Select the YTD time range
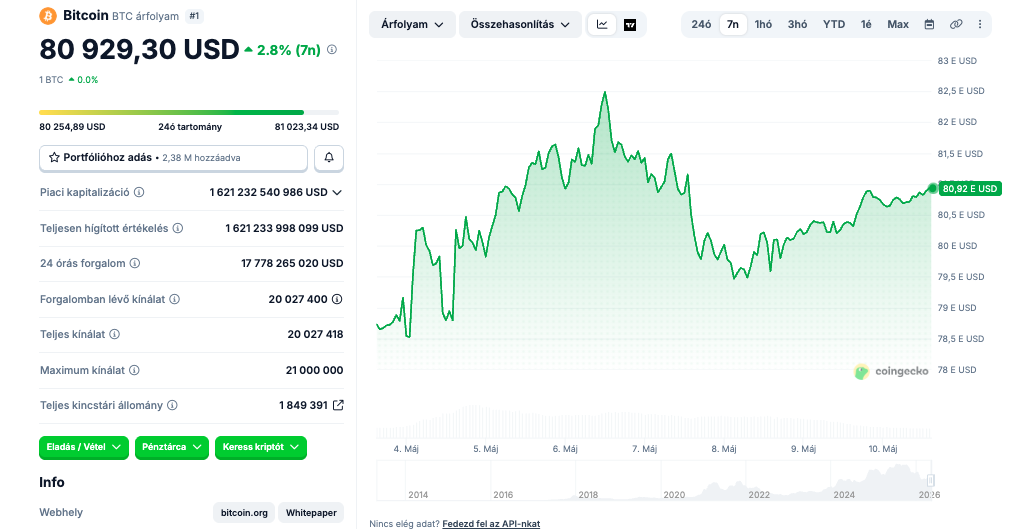 [x=834, y=25]
